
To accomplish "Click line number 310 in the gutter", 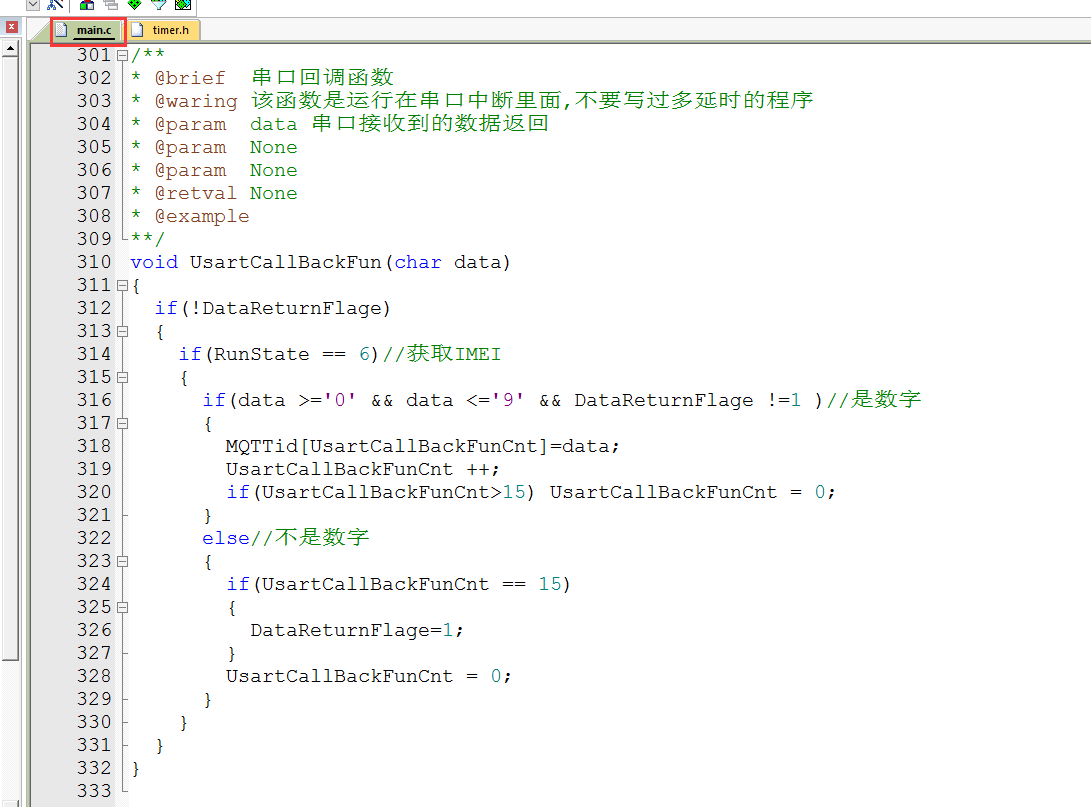I will tap(94, 262).
